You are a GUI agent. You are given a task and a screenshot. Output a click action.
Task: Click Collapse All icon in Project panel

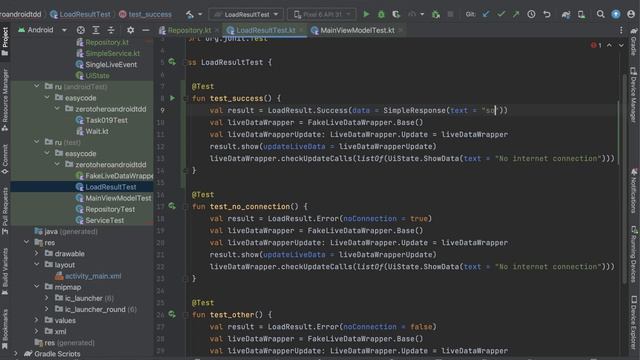coord(111,30)
